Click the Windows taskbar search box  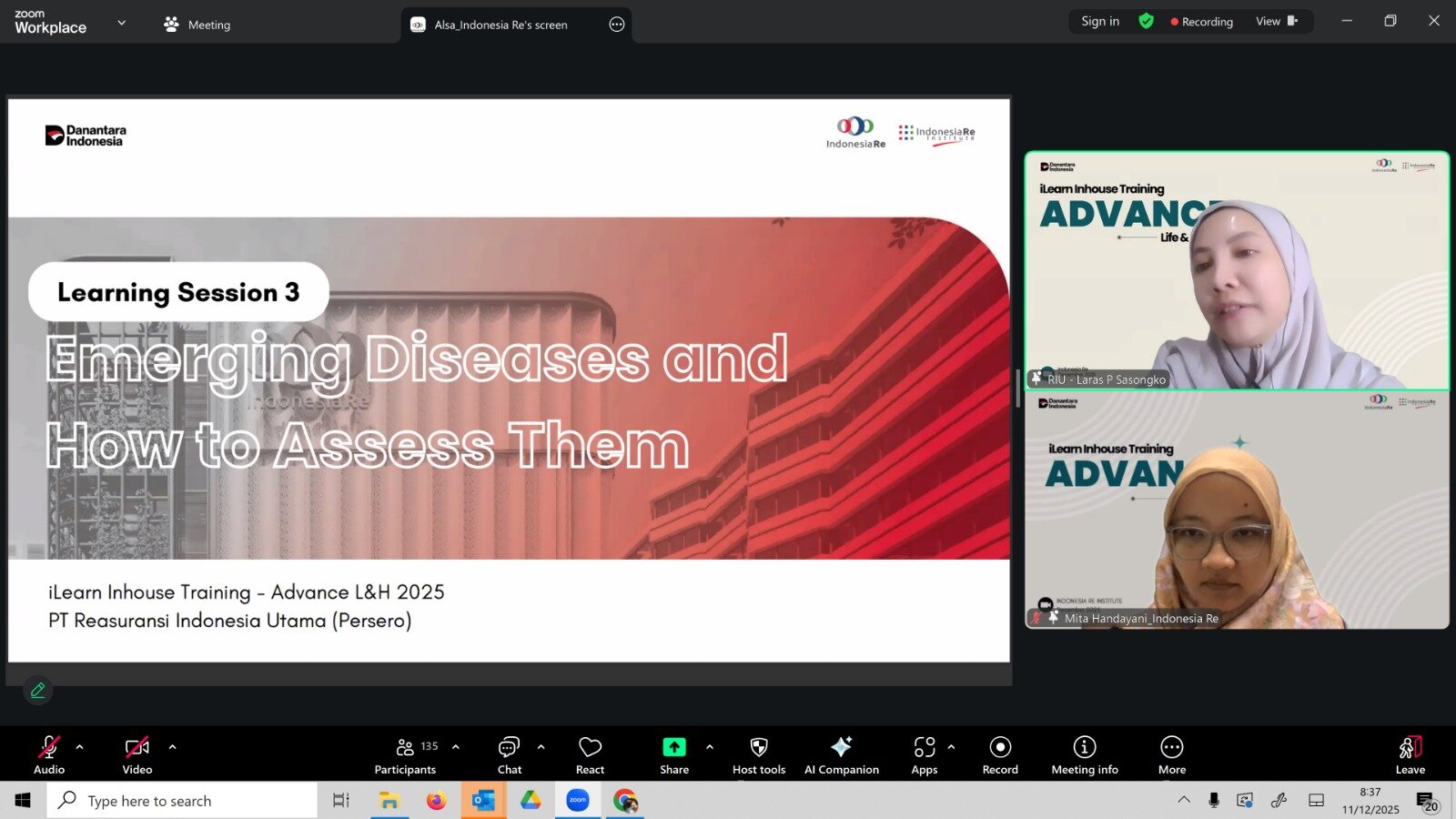click(x=182, y=801)
